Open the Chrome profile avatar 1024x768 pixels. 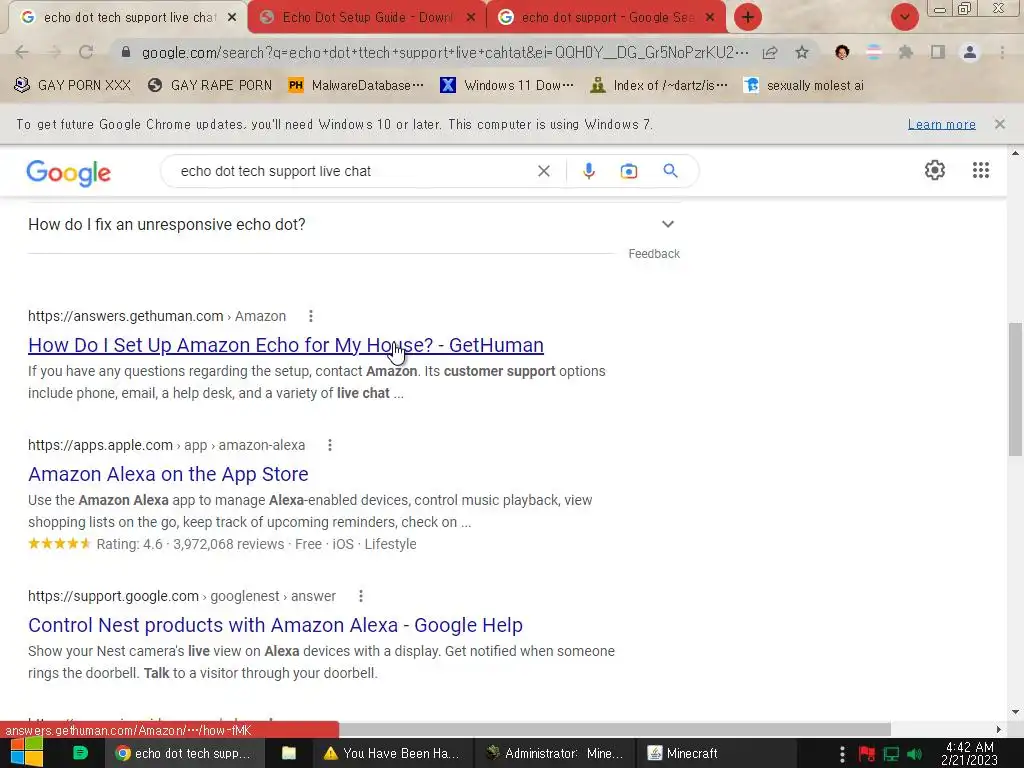click(x=970, y=52)
